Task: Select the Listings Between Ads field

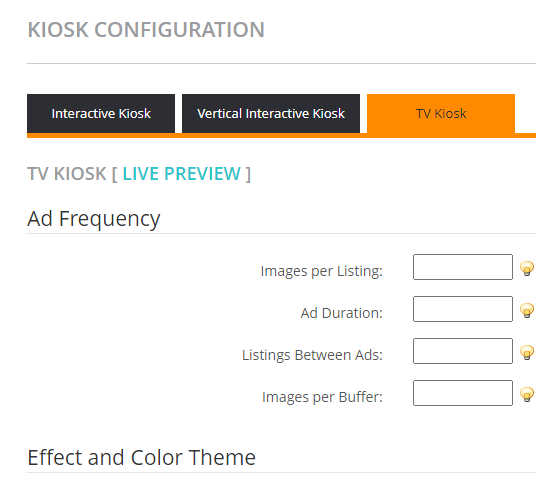Action: tap(463, 351)
